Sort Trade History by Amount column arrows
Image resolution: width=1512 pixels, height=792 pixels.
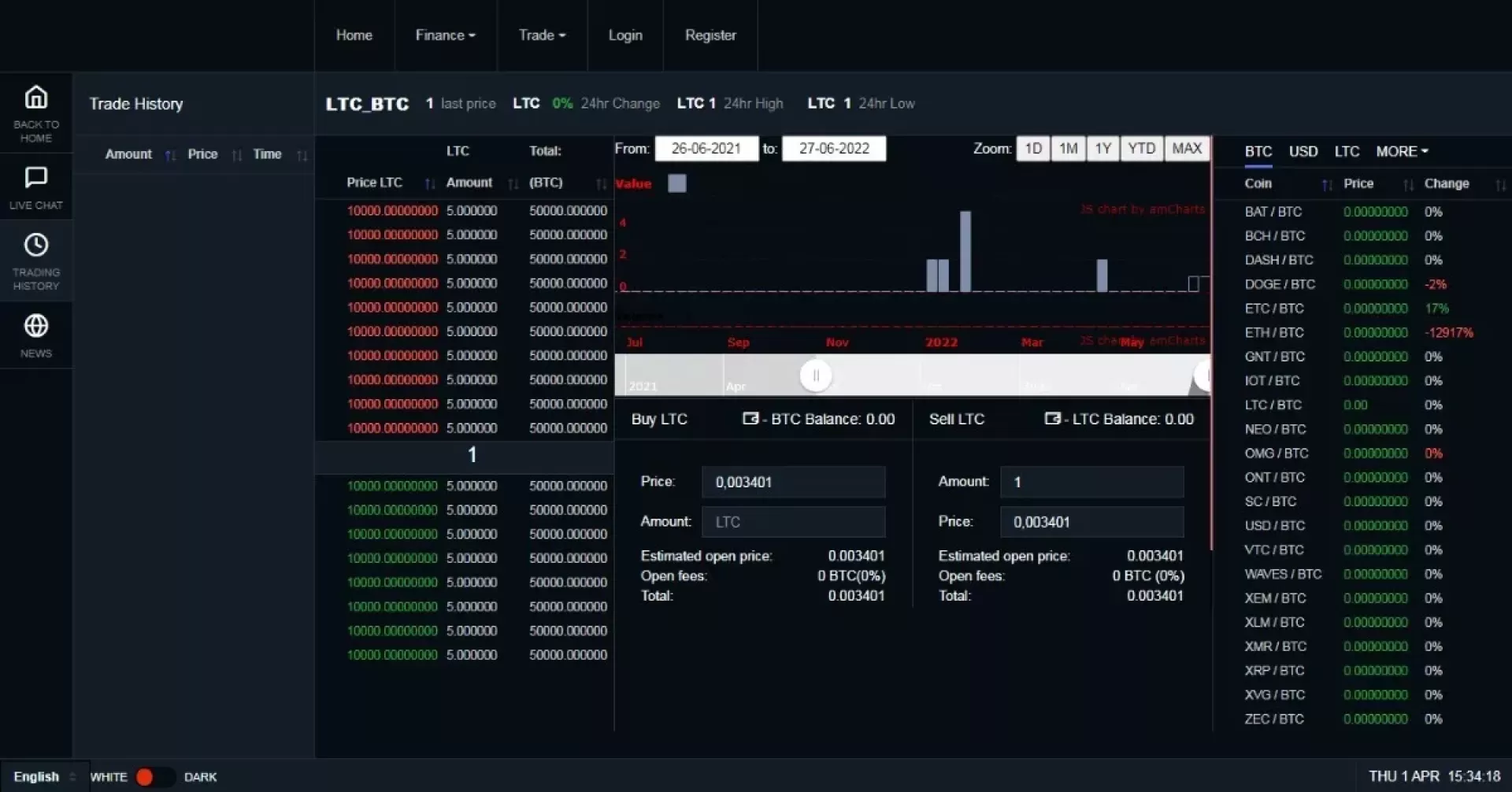click(x=170, y=155)
